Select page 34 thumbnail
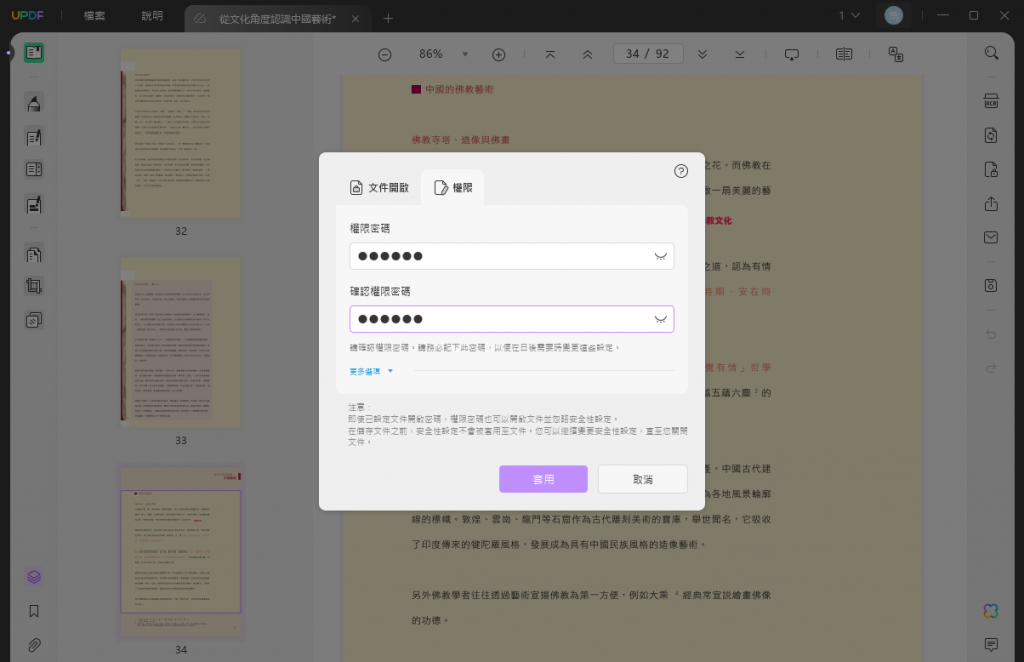 (x=181, y=552)
